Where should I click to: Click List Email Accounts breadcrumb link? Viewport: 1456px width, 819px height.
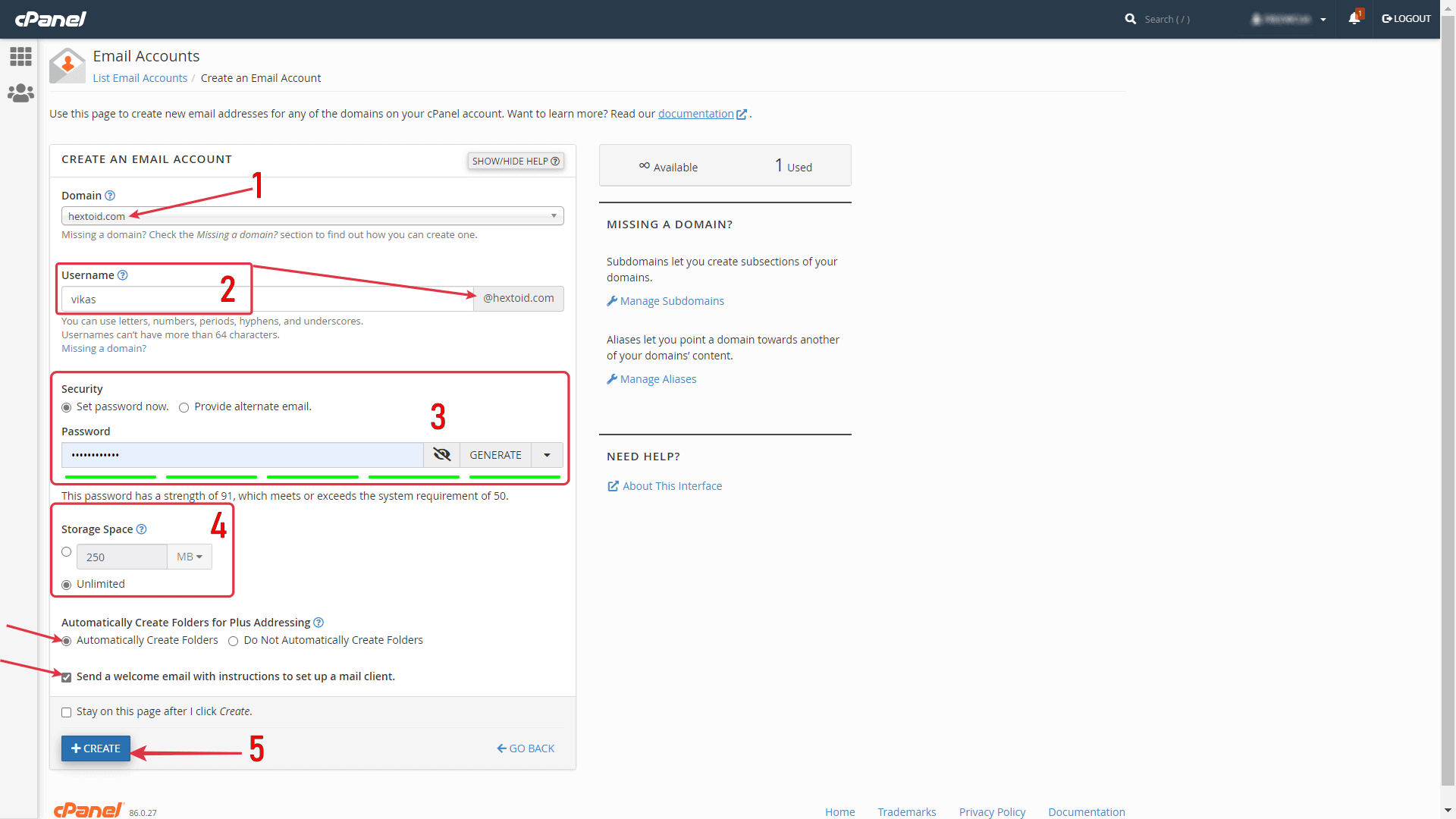tap(140, 77)
